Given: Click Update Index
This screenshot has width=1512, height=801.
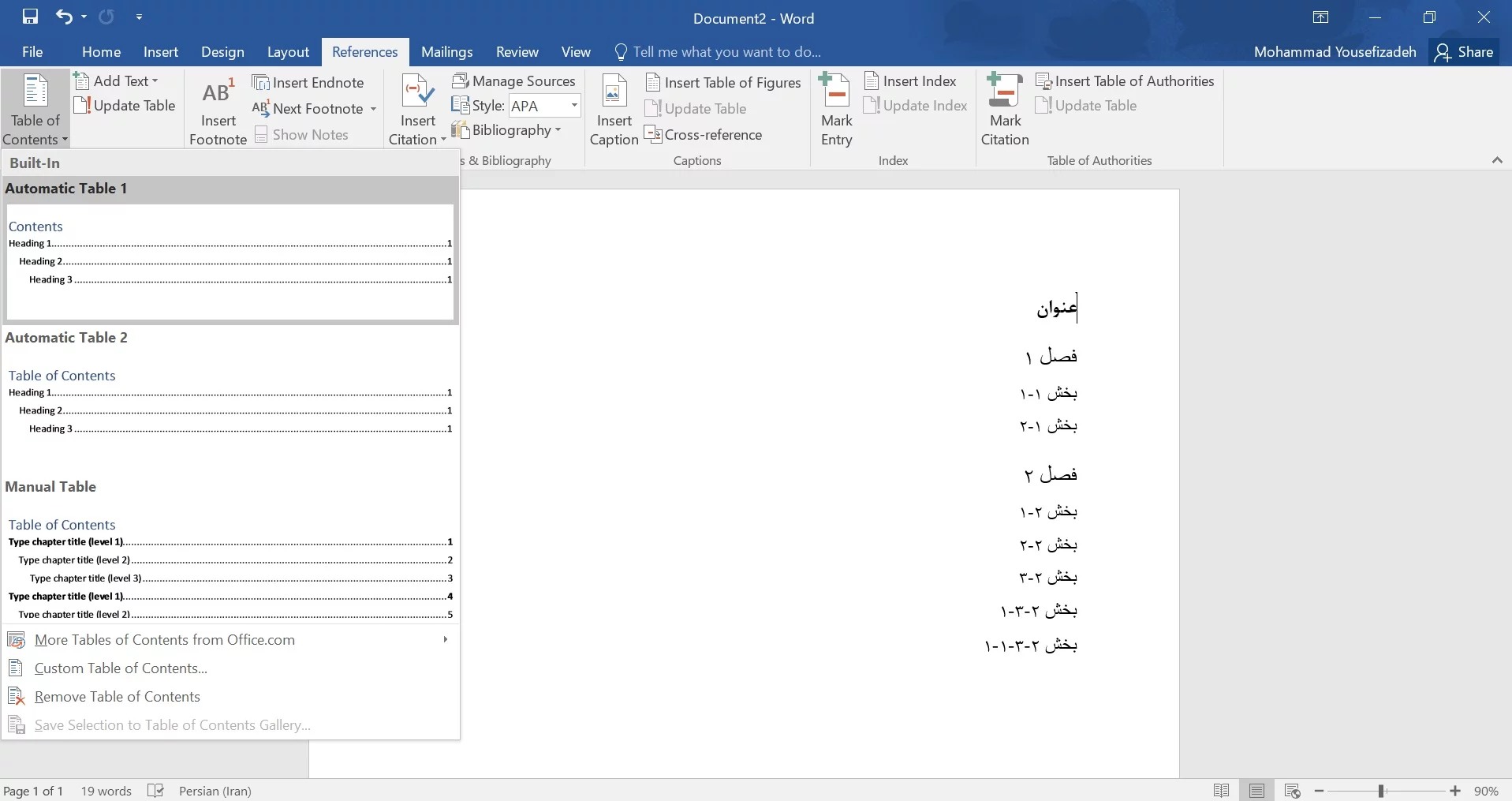Looking at the screenshot, I should click(x=915, y=105).
